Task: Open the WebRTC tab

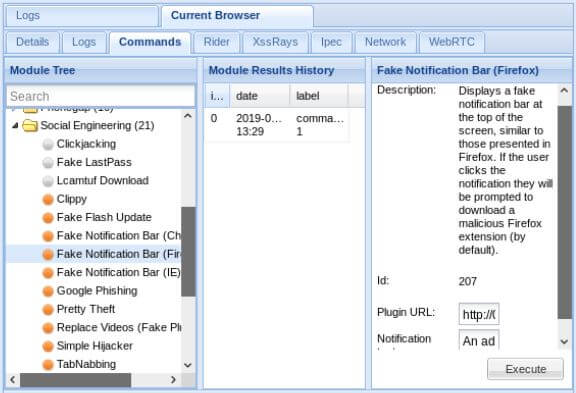Action: (452, 42)
